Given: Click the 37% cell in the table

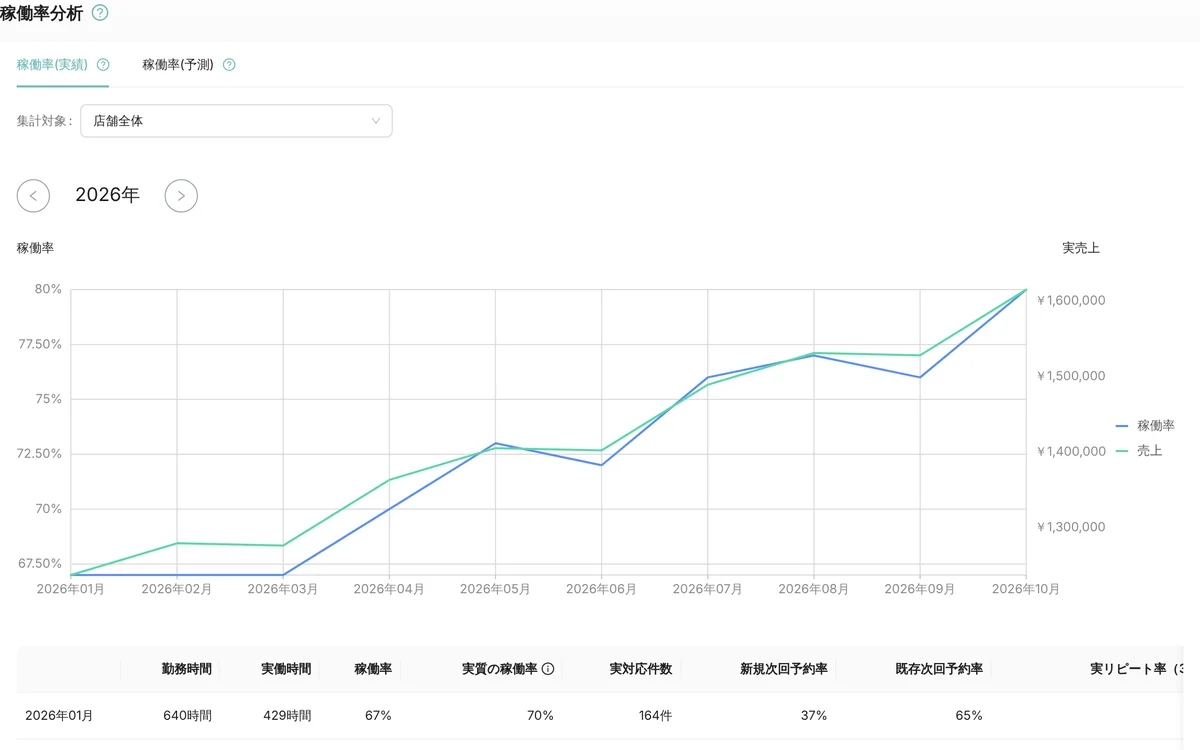Looking at the screenshot, I should 814,716.
